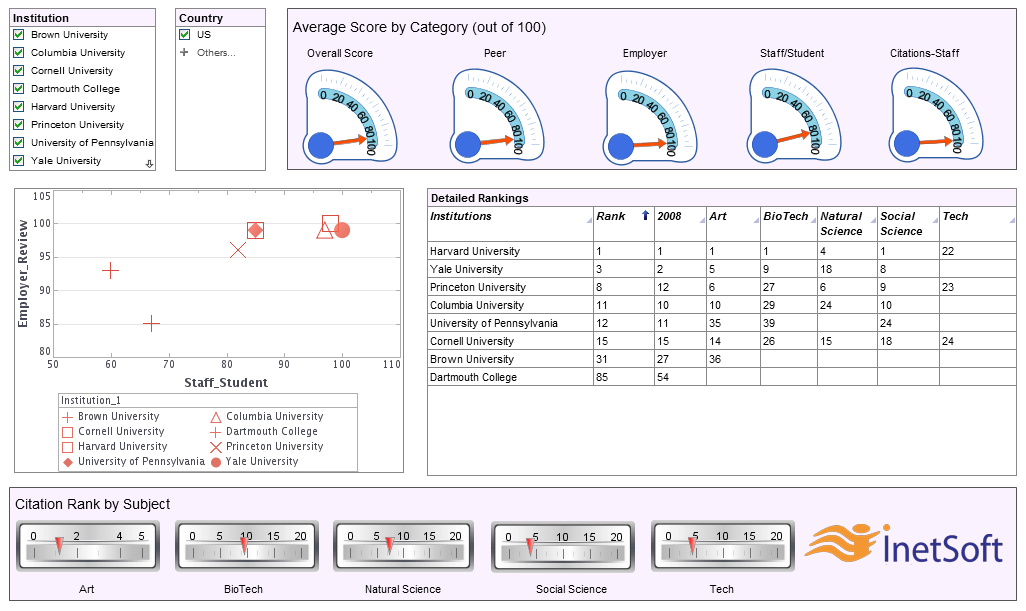The height and width of the screenshot is (611, 1026).
Task: Click Yale University circle legend icon
Action: (215, 462)
